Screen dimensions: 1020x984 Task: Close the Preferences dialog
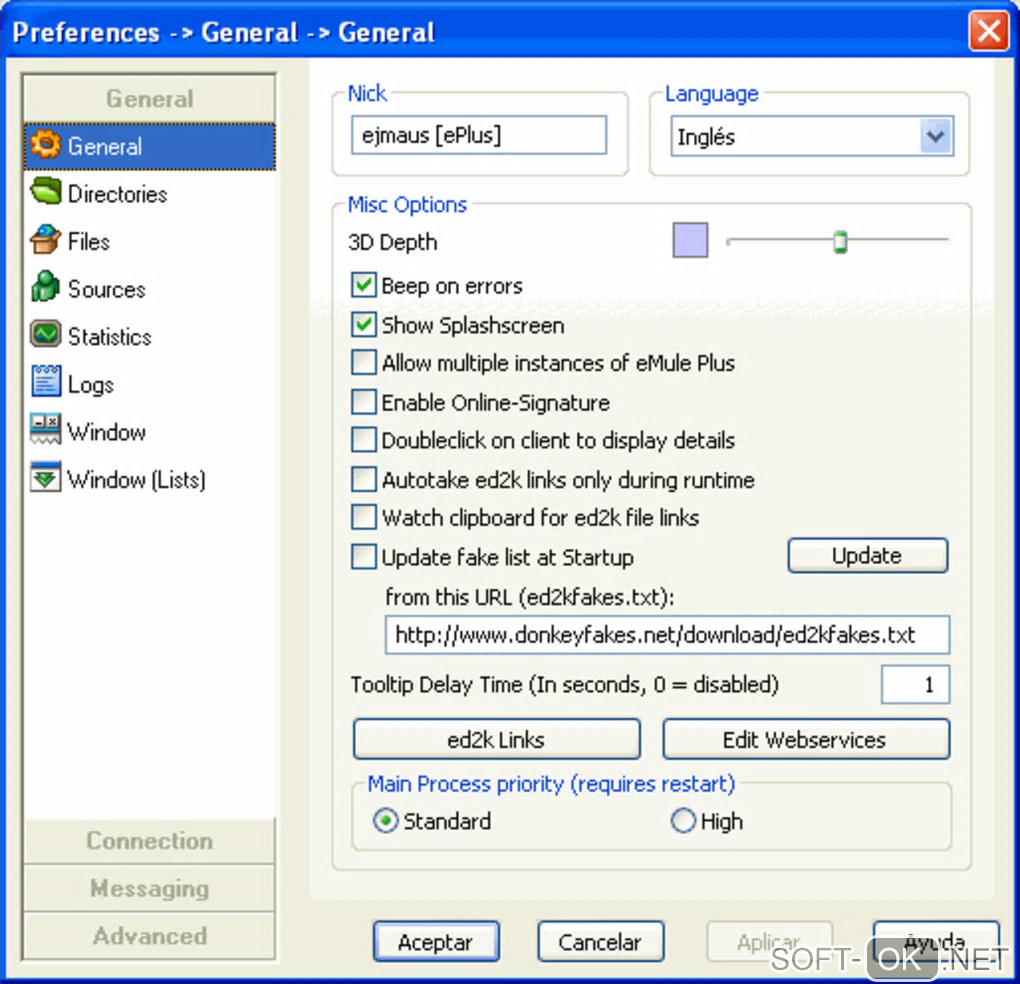click(x=989, y=31)
